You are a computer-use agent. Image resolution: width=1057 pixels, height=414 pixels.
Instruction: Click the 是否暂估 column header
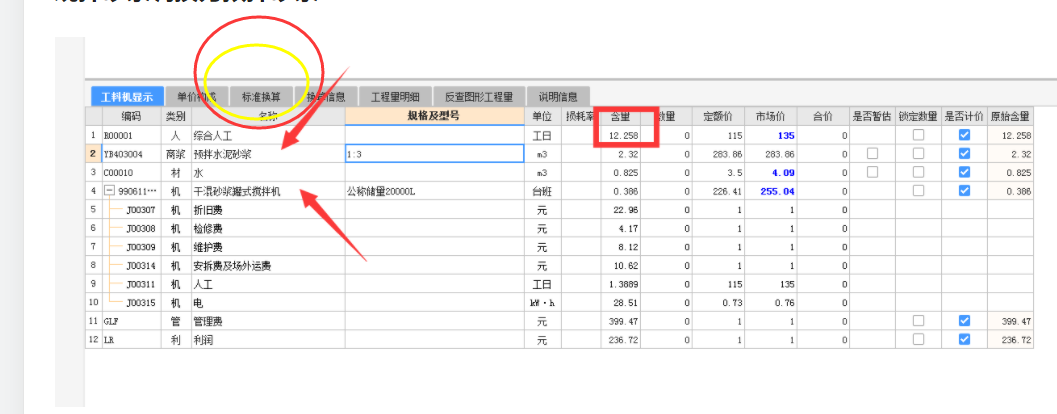click(x=872, y=116)
